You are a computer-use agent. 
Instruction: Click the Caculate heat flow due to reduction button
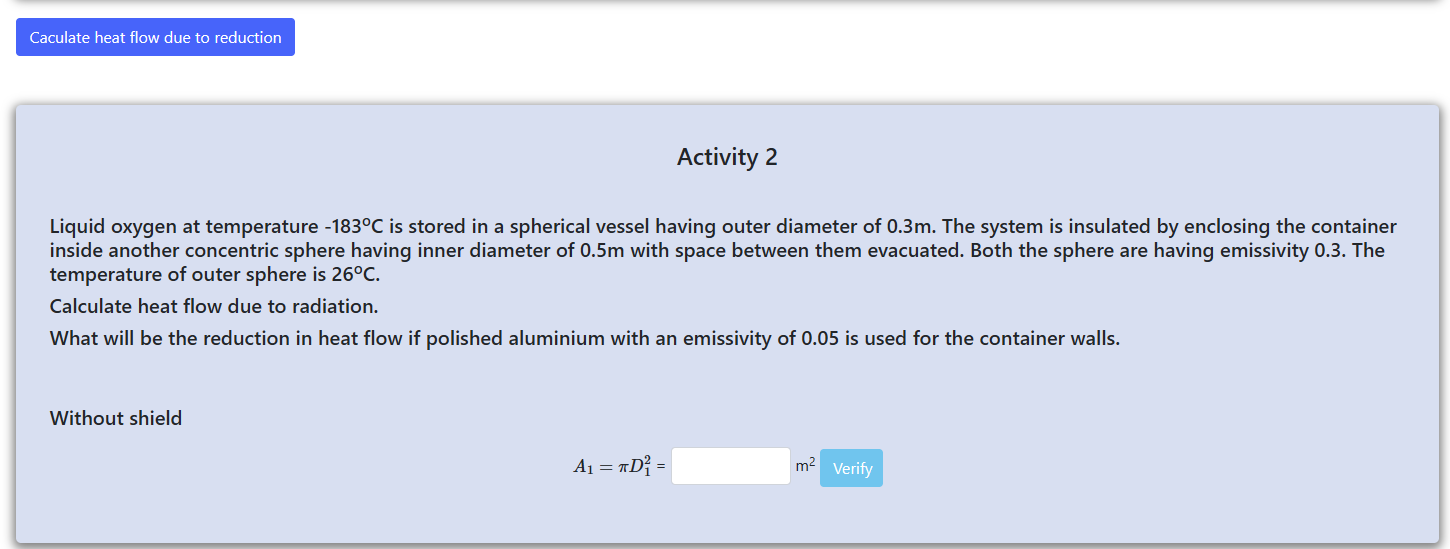click(x=155, y=37)
